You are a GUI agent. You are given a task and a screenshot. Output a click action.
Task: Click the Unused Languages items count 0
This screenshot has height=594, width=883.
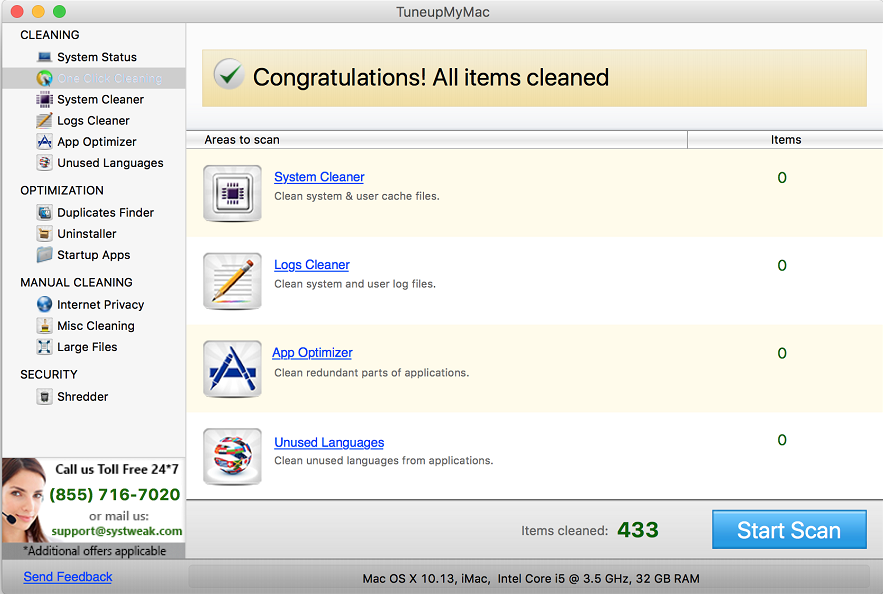tap(782, 440)
